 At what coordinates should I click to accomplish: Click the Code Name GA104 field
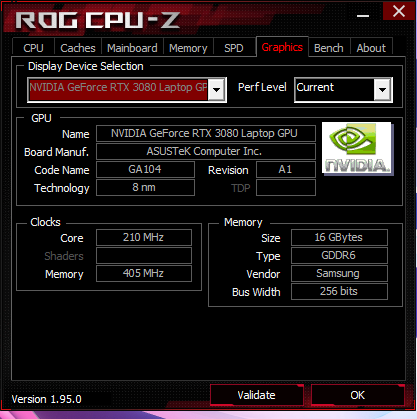145,169
